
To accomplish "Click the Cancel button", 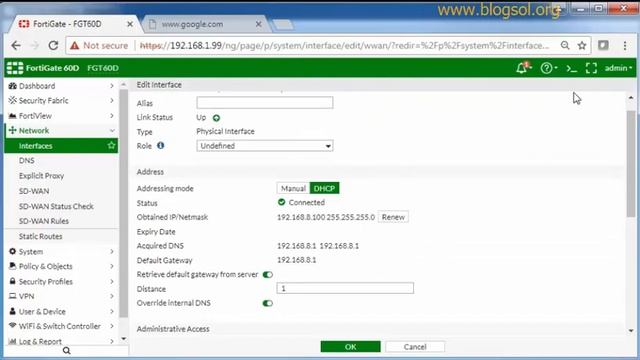I will (x=415, y=347).
